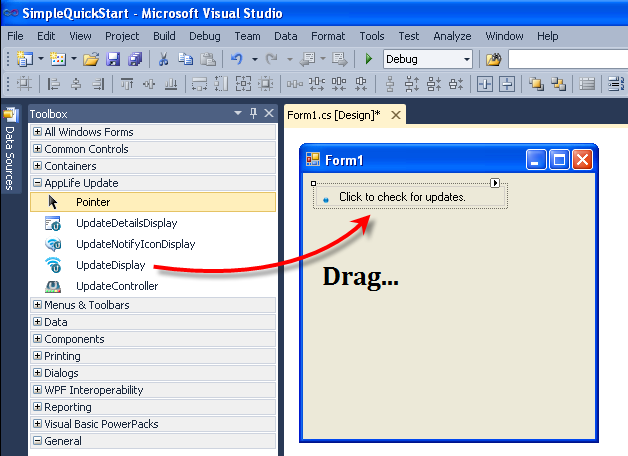Image resolution: width=628 pixels, height=456 pixels.
Task: Expand the Menus & Toolbars section
Action: point(37,305)
